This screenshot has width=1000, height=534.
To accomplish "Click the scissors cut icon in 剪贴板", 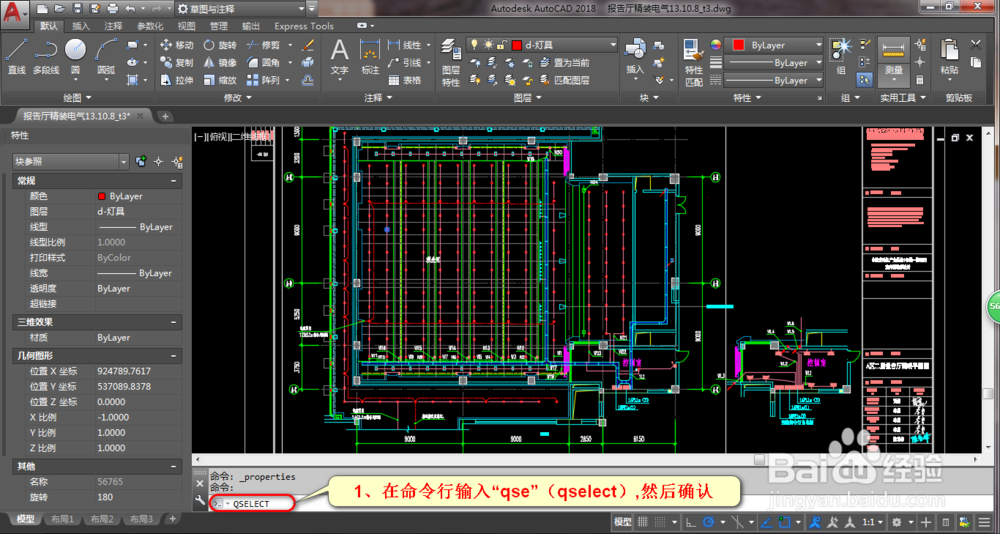I will point(976,45).
